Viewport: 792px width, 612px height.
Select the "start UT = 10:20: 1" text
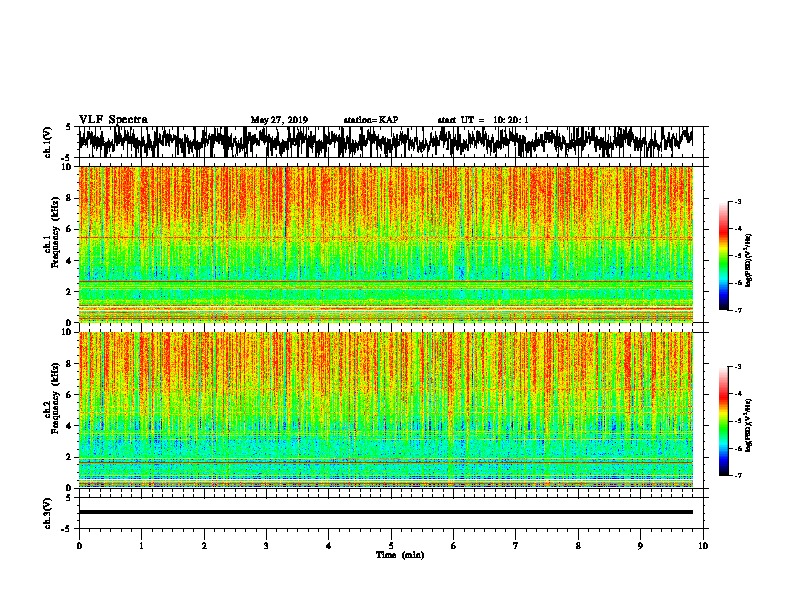click(x=483, y=120)
